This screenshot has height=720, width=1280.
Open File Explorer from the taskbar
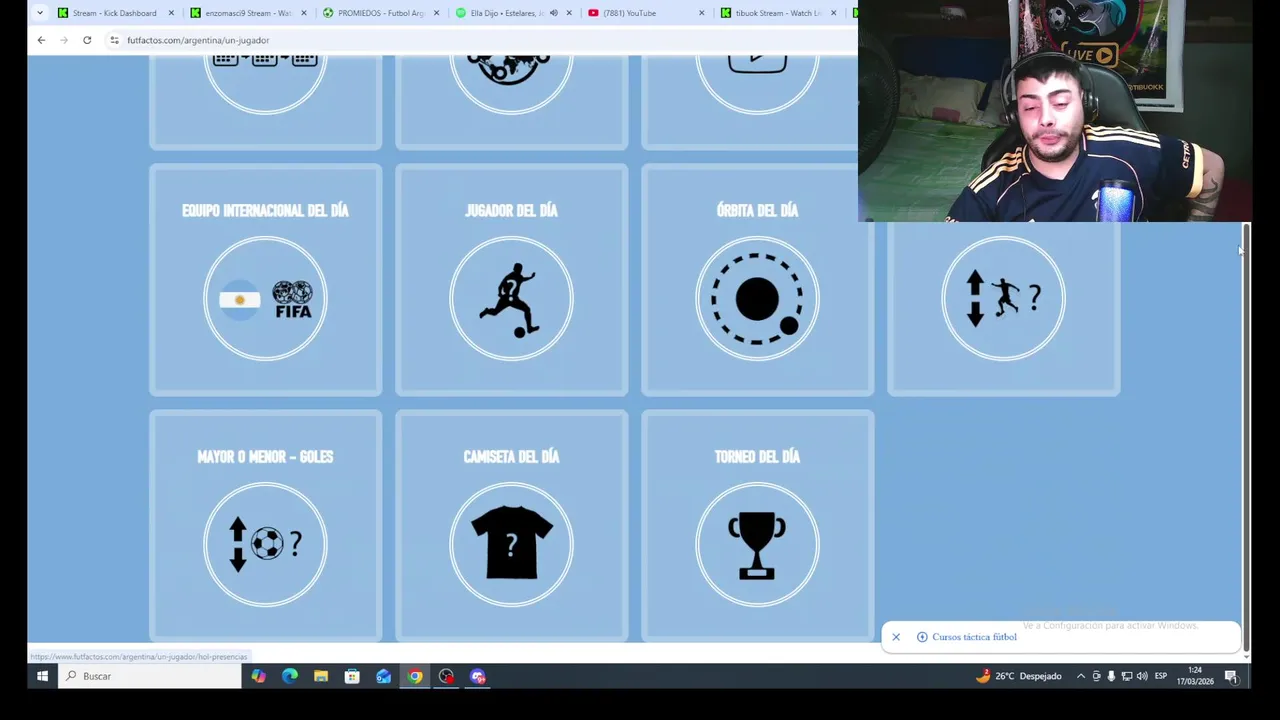[321, 676]
